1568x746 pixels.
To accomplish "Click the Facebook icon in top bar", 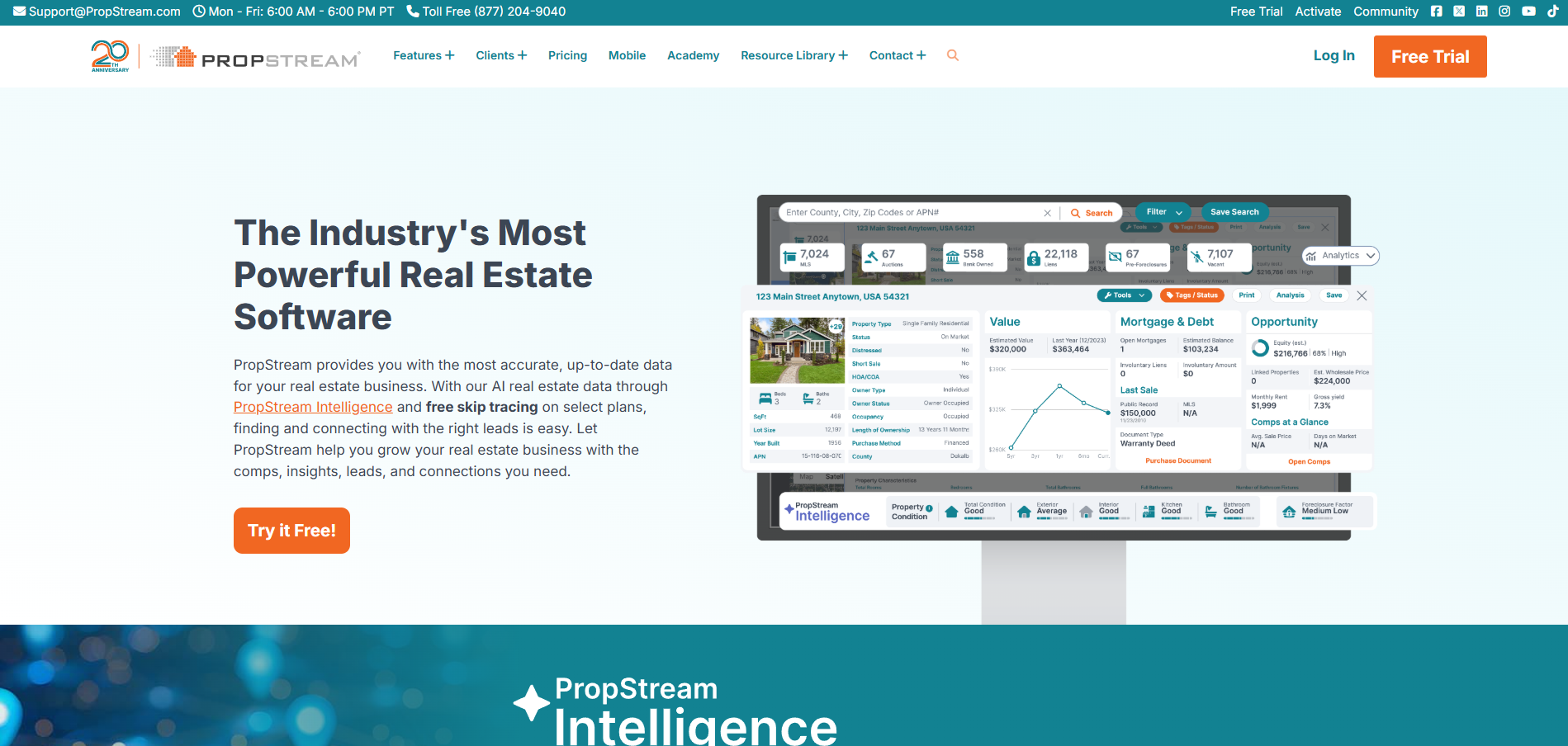I will coord(1437,12).
